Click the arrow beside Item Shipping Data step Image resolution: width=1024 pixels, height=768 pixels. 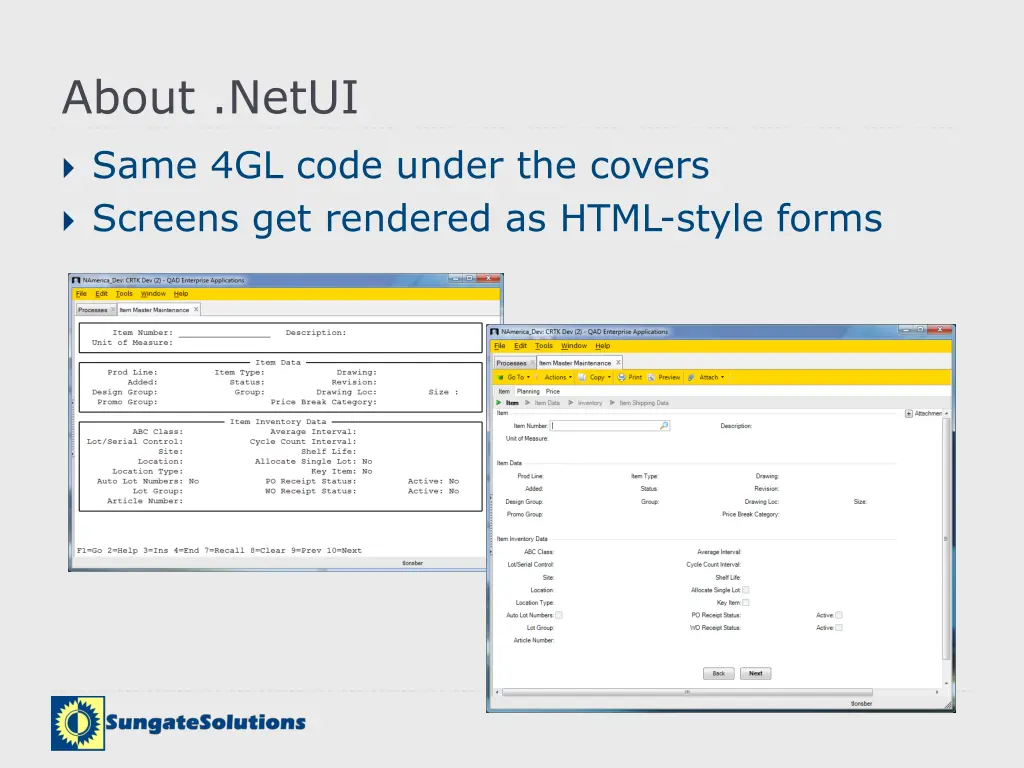click(x=613, y=403)
